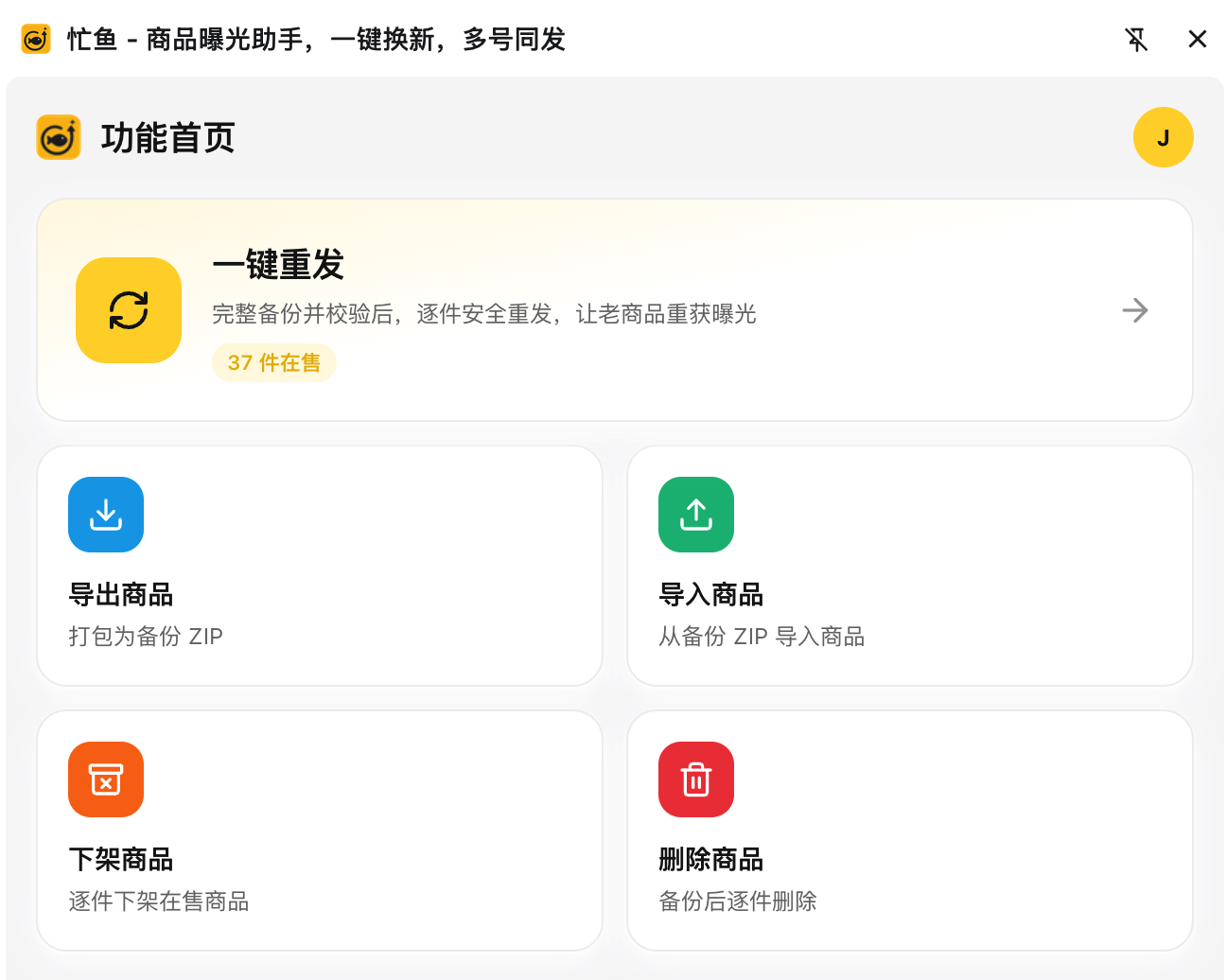
Task: Select the 删除商品 label
Action: [x=711, y=860]
